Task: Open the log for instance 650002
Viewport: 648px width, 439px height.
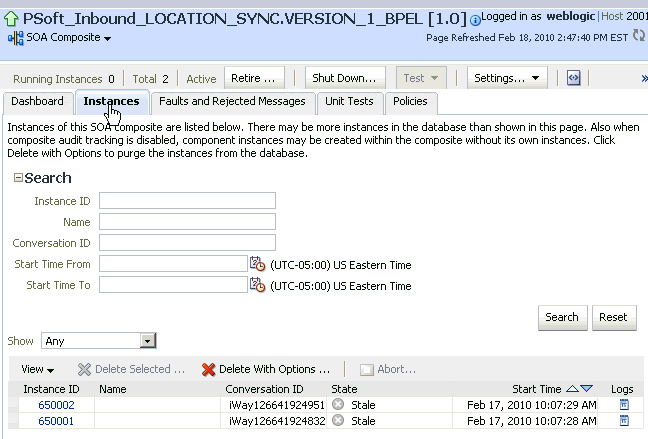Action: point(624,405)
